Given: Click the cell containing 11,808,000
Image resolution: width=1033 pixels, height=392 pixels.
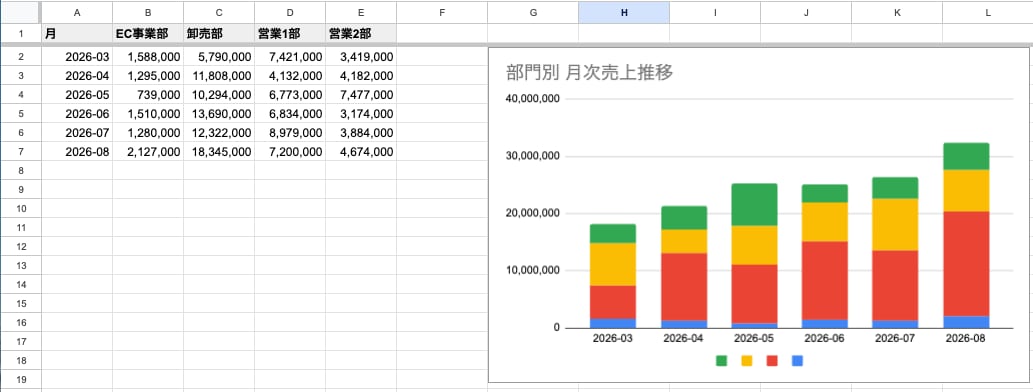Looking at the screenshot, I should click(x=219, y=76).
